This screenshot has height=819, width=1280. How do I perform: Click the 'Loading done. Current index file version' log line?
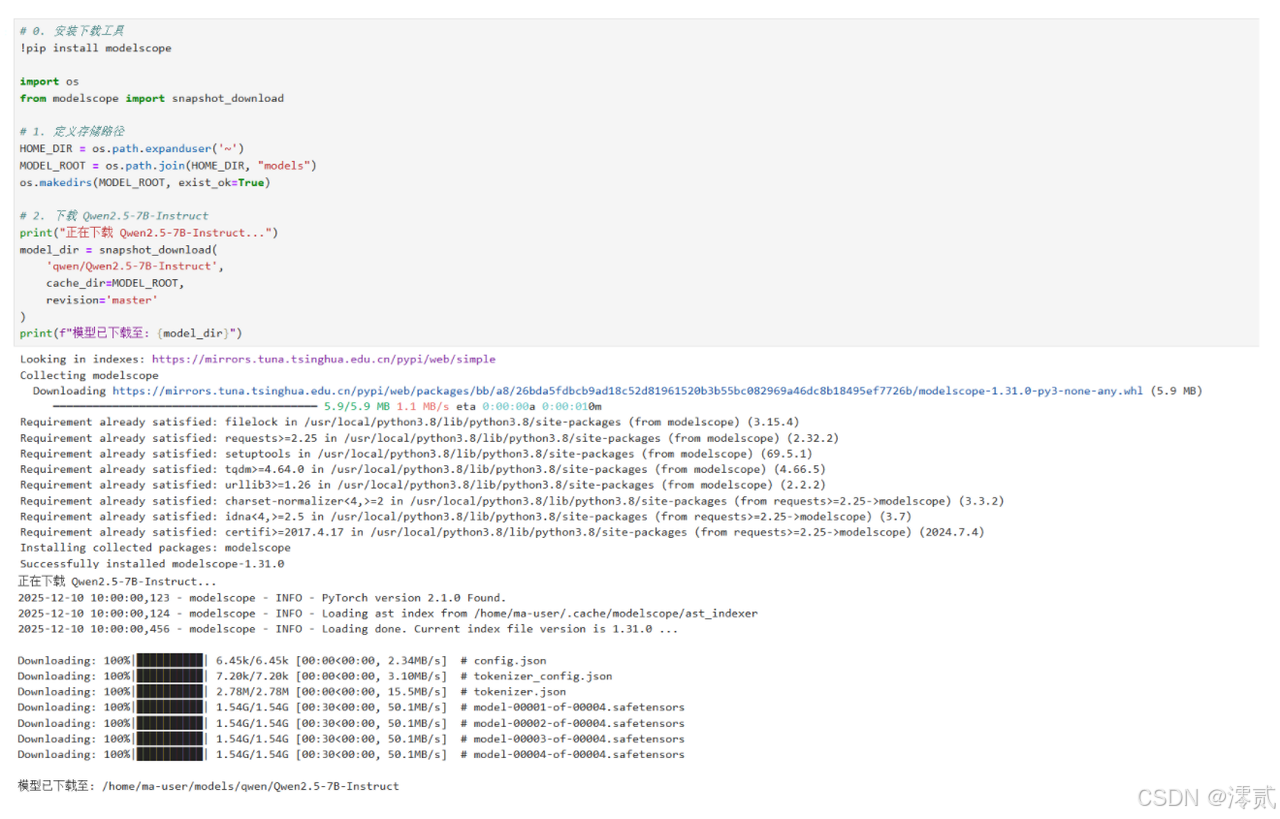[x=348, y=629]
